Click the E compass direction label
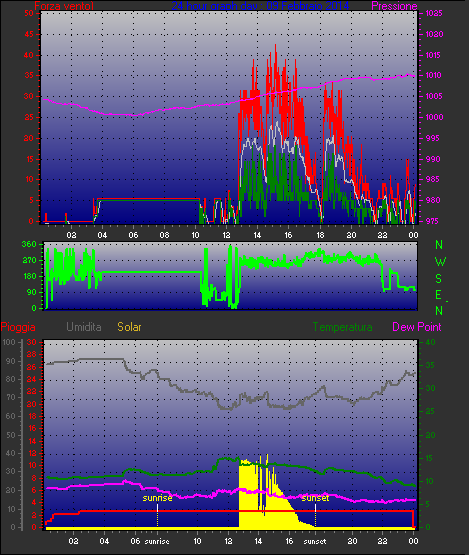Image resolution: width=469 pixels, height=555 pixels. [x=439, y=295]
